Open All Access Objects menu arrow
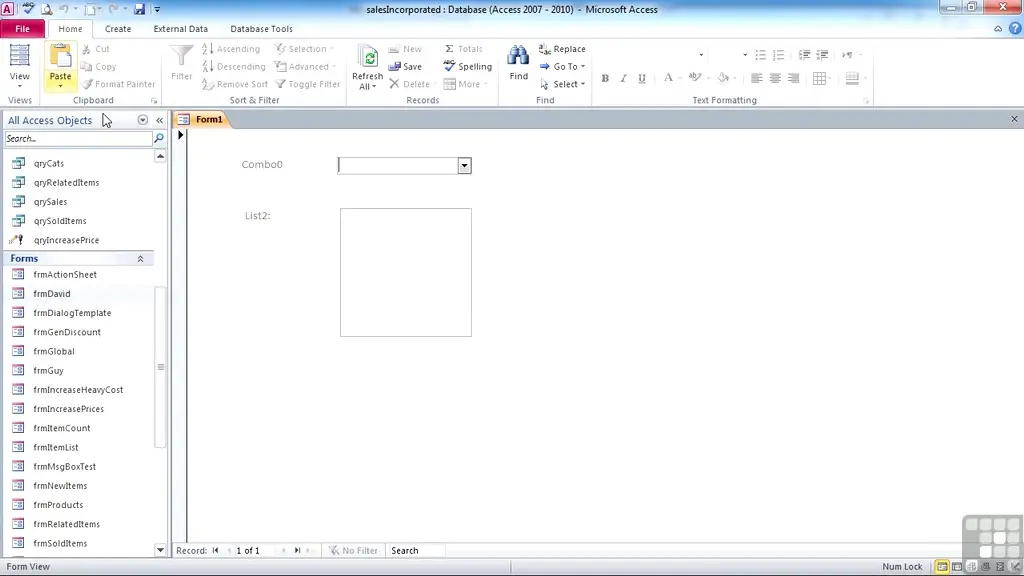This screenshot has width=1024, height=576. click(x=142, y=120)
